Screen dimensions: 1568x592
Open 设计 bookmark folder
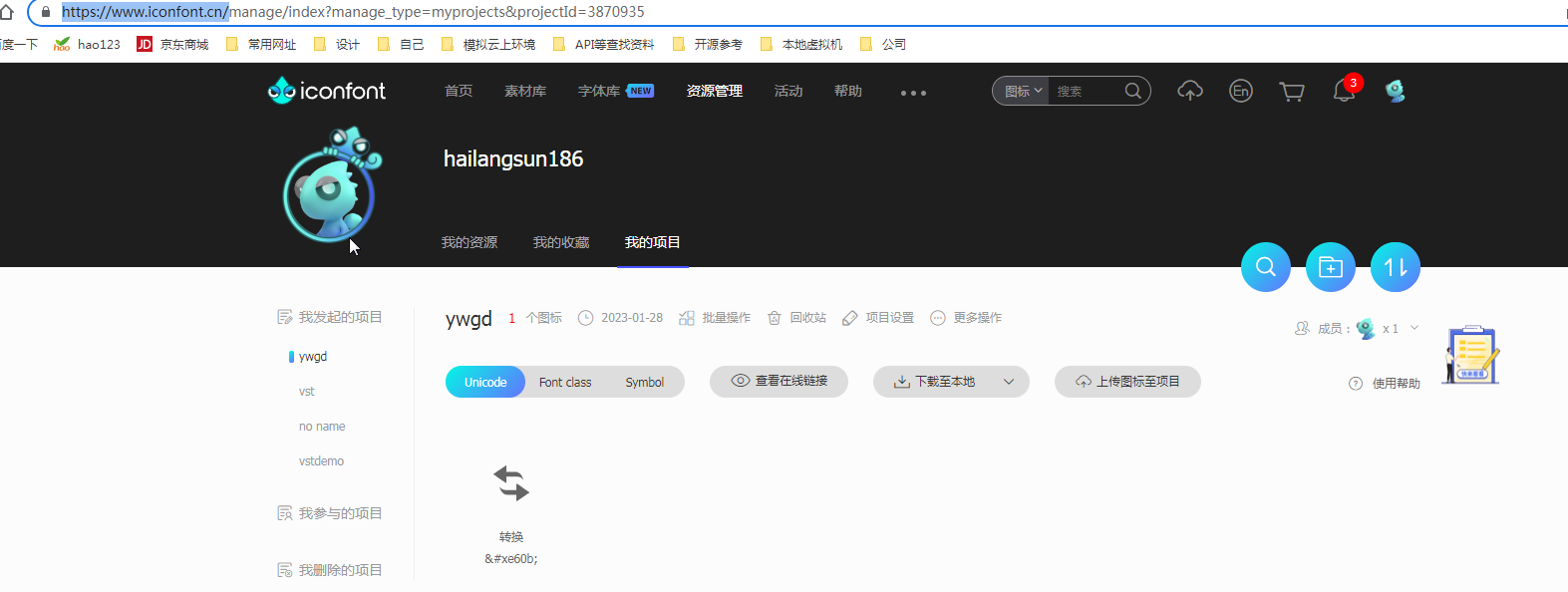click(x=337, y=44)
